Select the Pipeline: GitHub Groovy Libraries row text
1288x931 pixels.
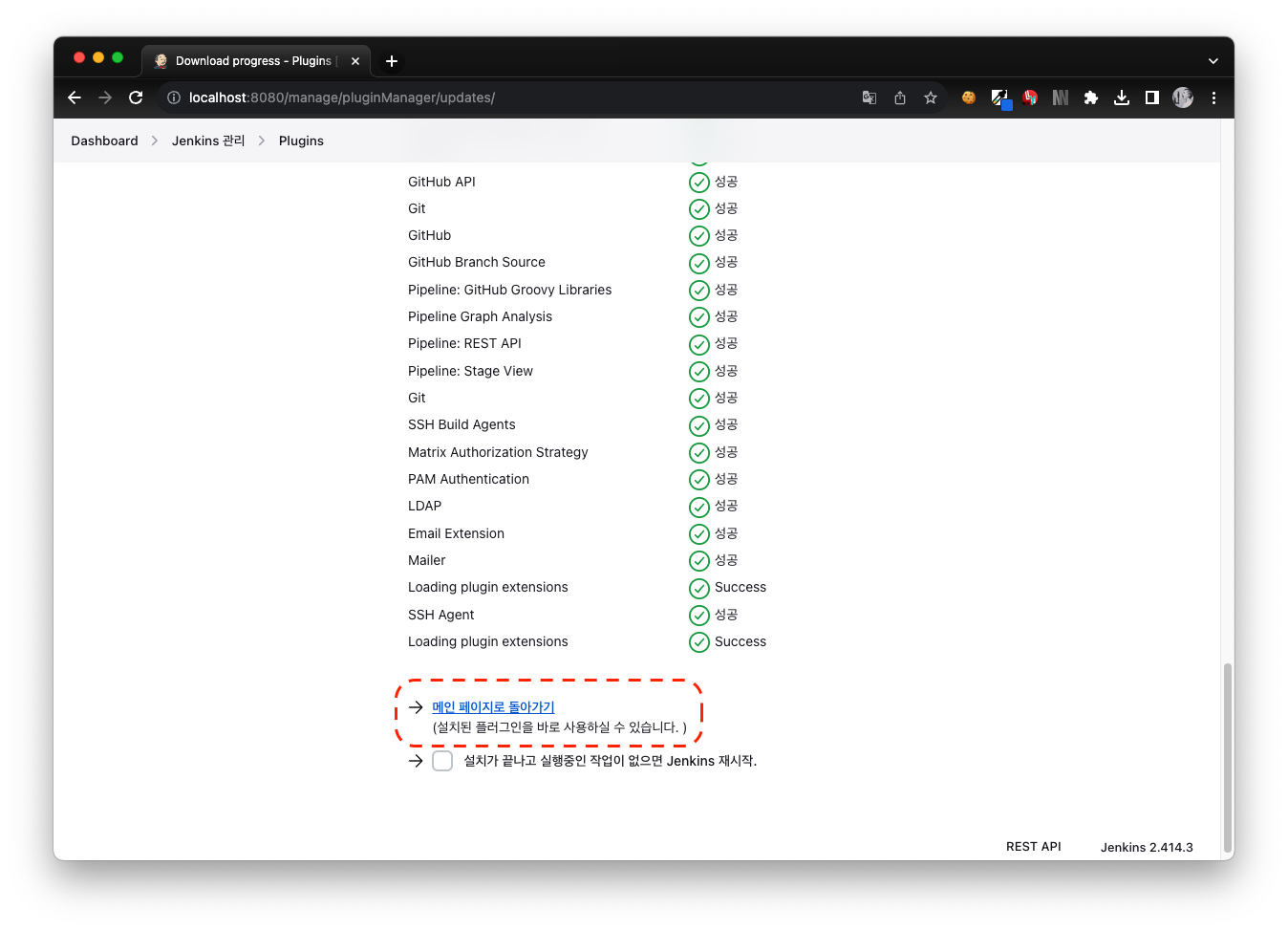pyautogui.click(x=509, y=290)
